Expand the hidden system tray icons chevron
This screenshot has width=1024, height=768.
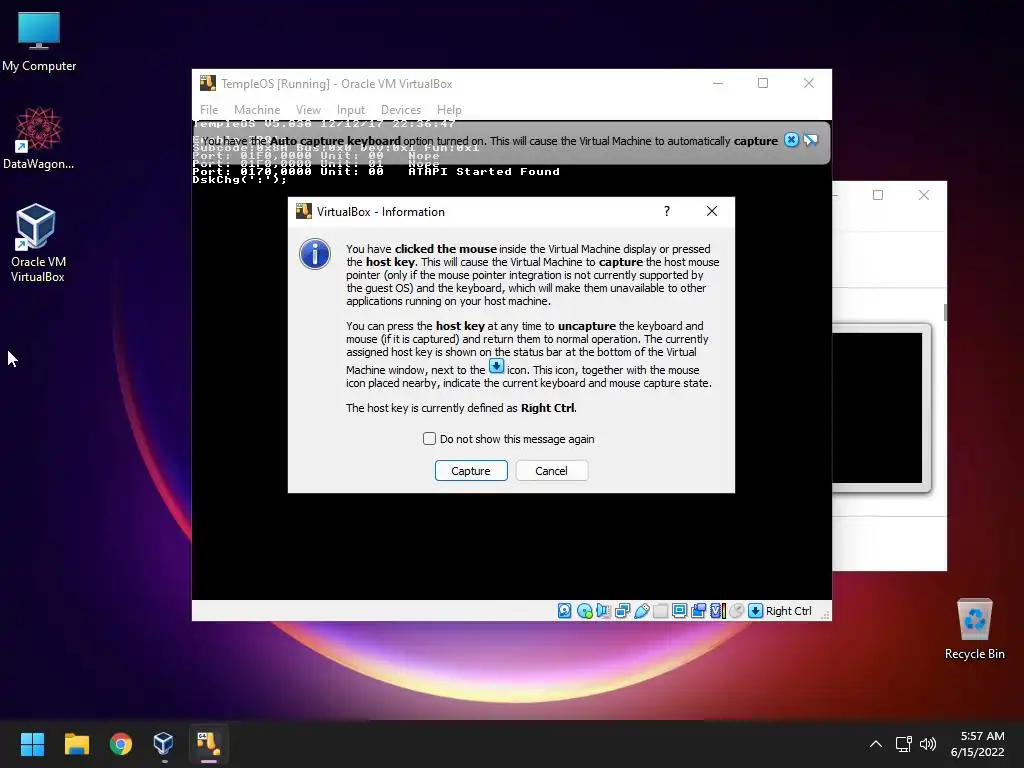(876, 744)
